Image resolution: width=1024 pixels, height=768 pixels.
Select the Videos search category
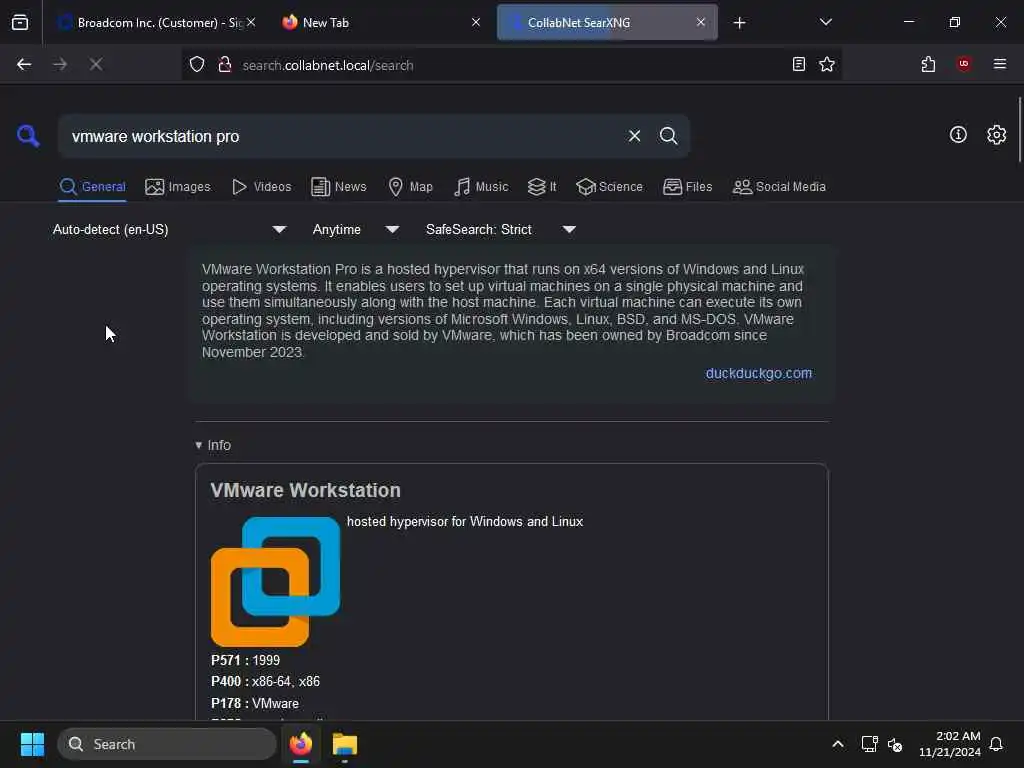261,187
